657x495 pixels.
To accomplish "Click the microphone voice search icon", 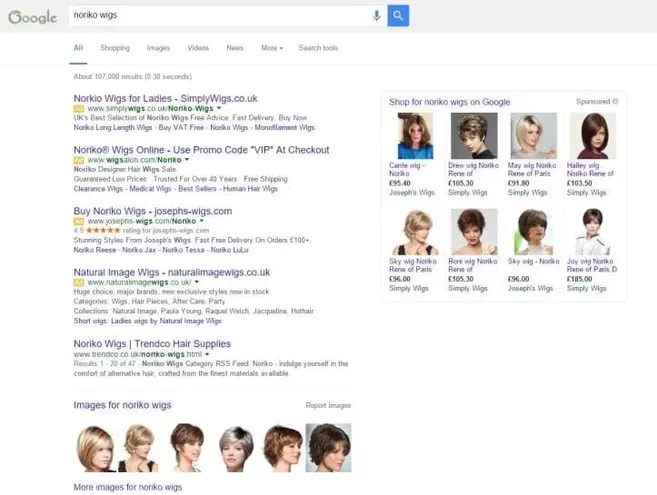I will [376, 16].
